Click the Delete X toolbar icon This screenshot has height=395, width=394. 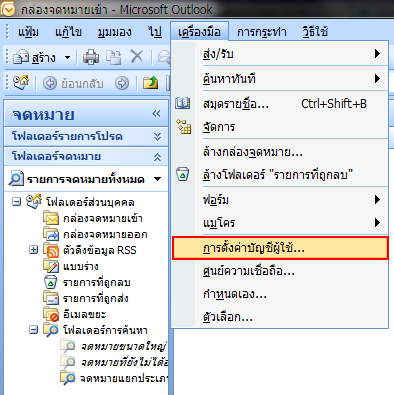click(x=137, y=57)
